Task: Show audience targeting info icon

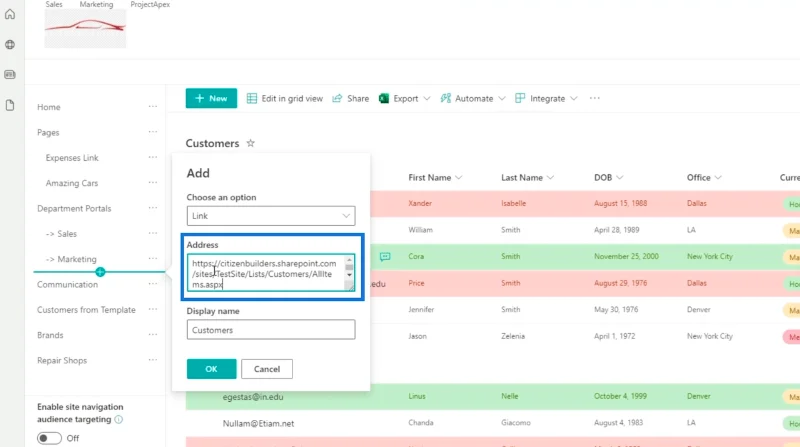Action: [118, 419]
